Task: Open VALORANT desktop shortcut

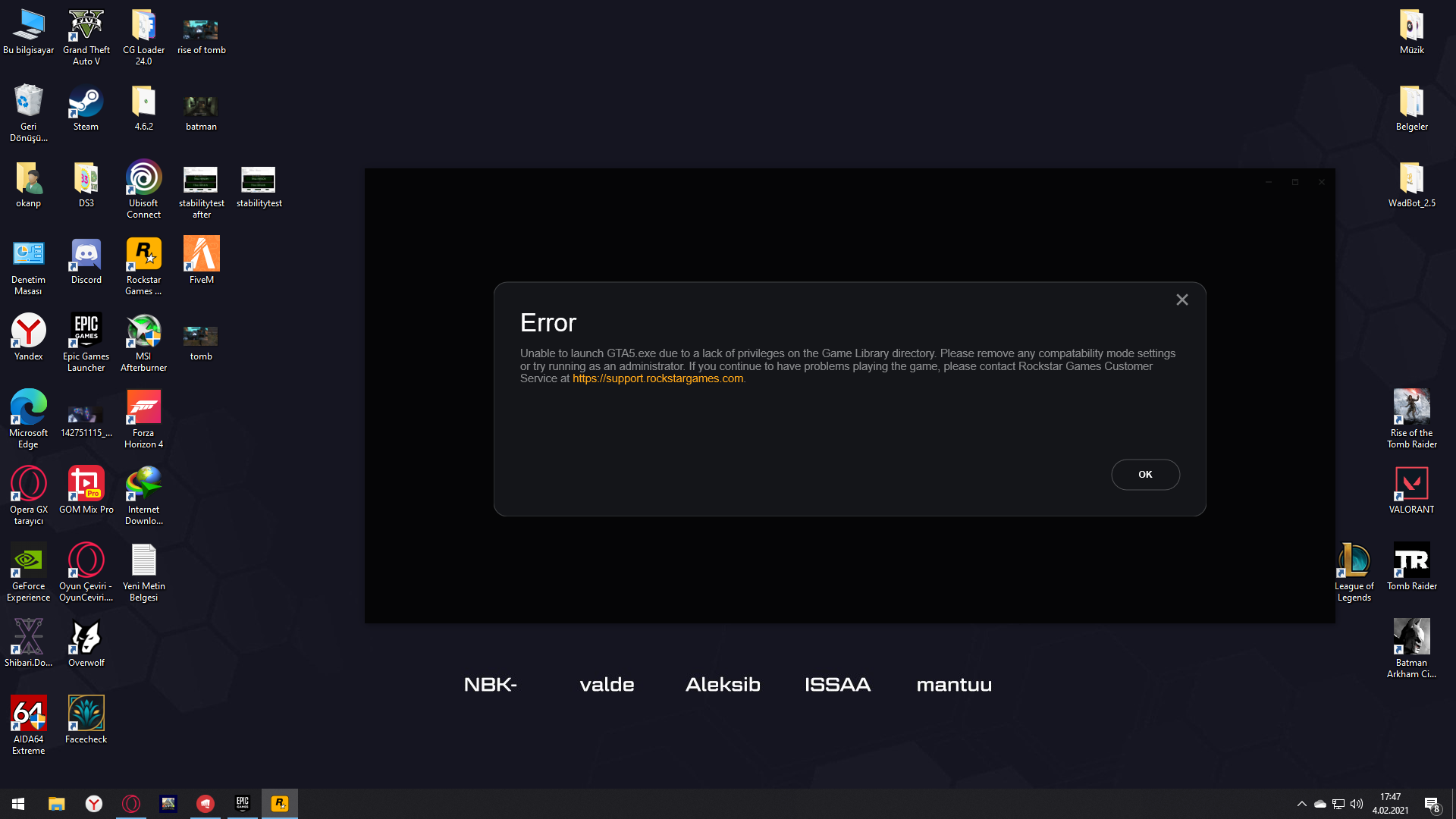Action: [x=1411, y=484]
